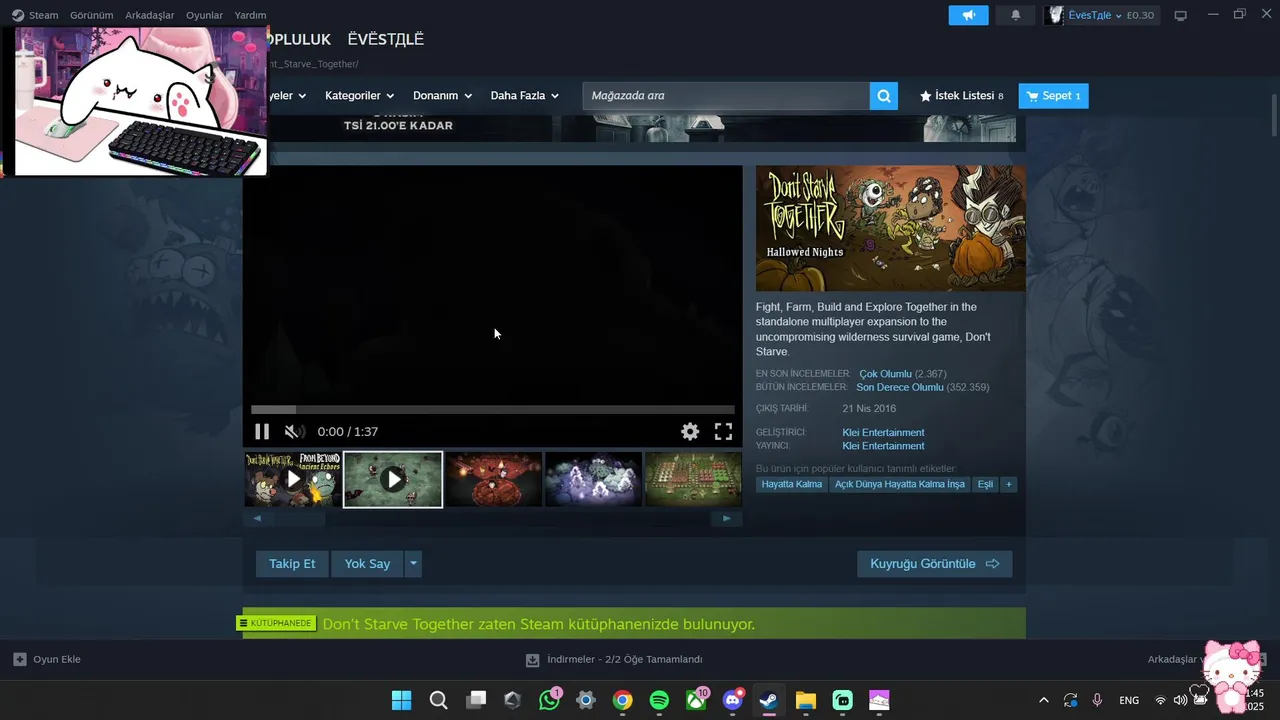
Task: Select the Hayatta Kalma tag
Action: (x=792, y=484)
